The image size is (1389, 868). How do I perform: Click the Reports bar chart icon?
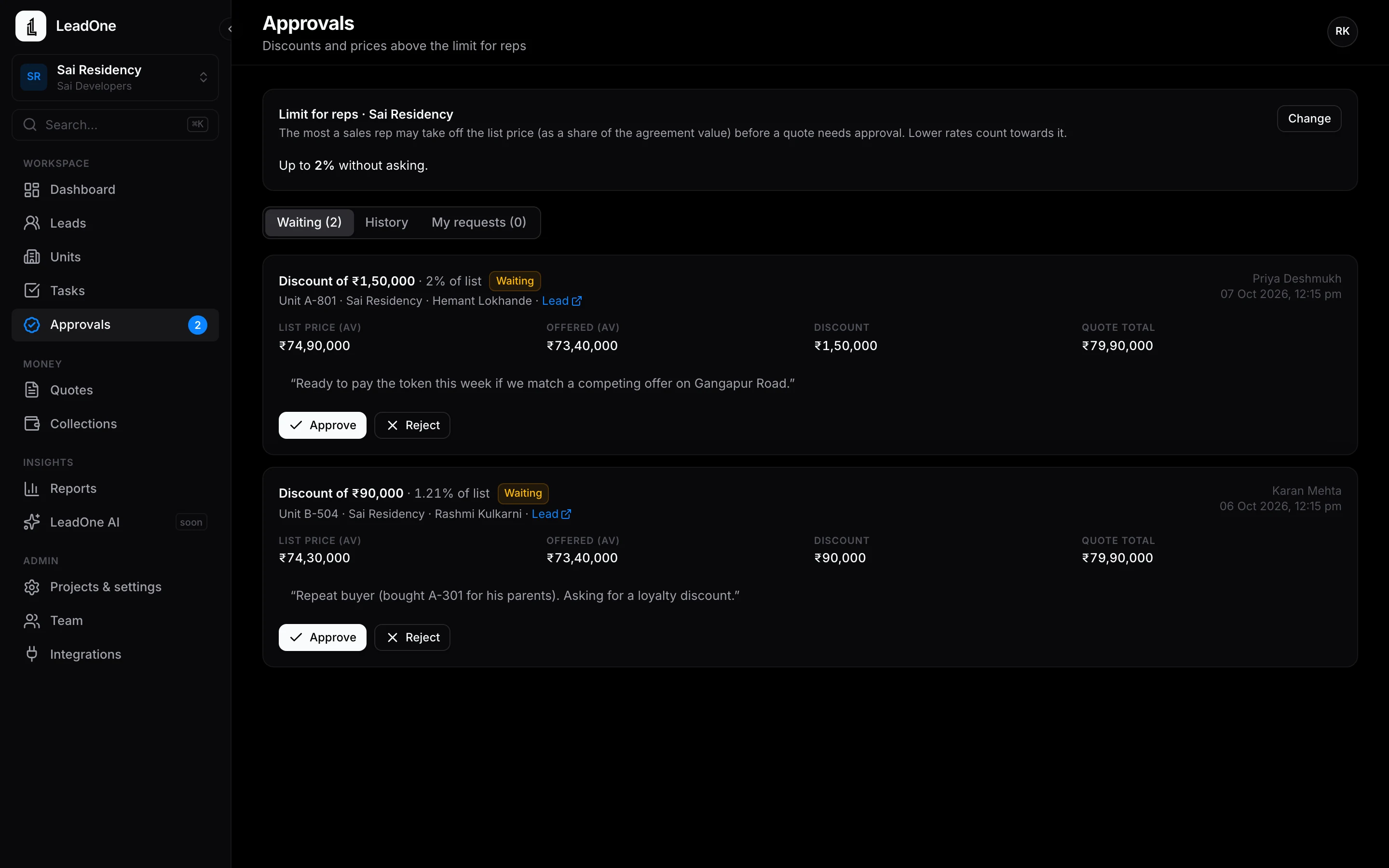coord(31,488)
